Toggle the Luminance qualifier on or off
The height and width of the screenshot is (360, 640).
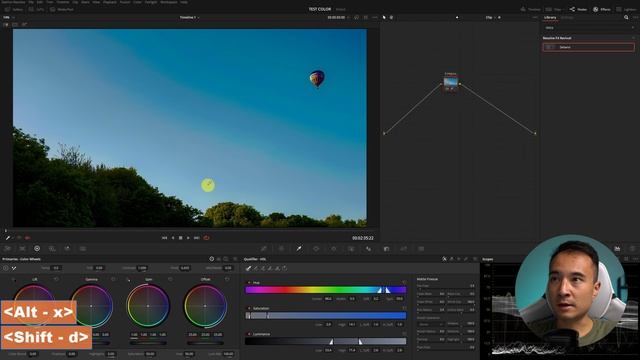click(x=249, y=334)
